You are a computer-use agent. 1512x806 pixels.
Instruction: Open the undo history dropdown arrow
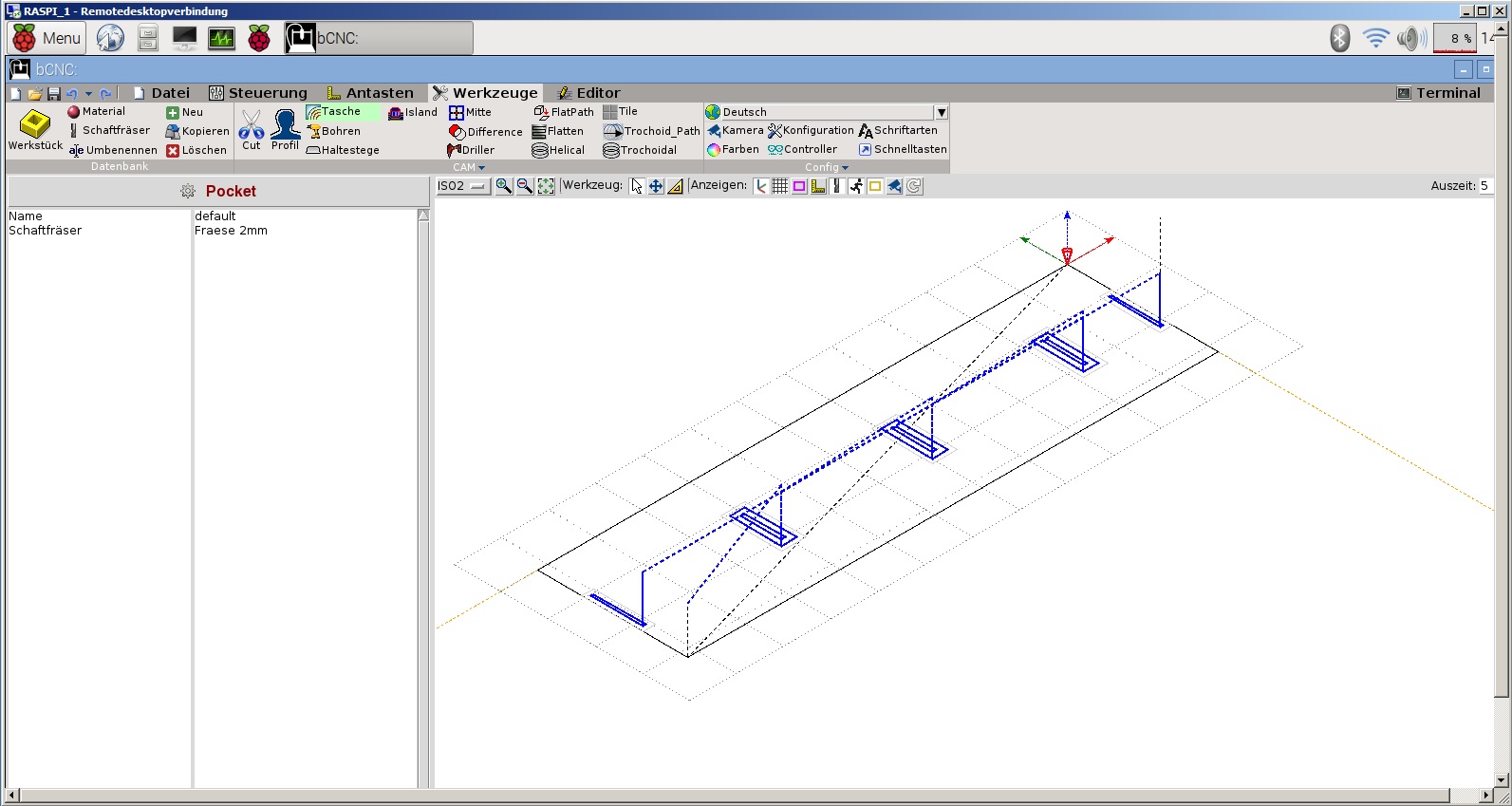[88, 94]
